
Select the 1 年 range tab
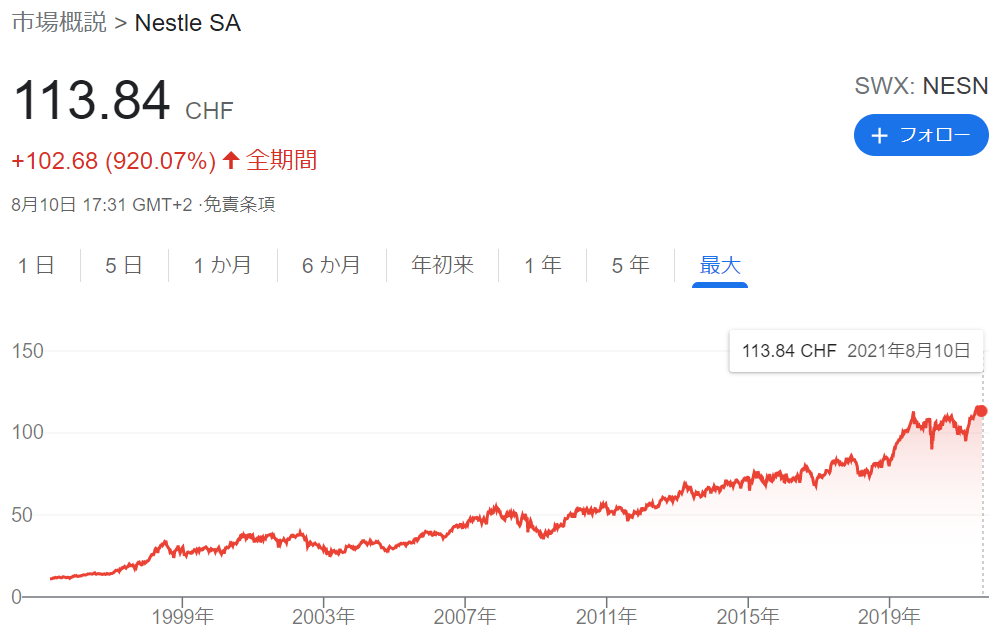(543, 265)
